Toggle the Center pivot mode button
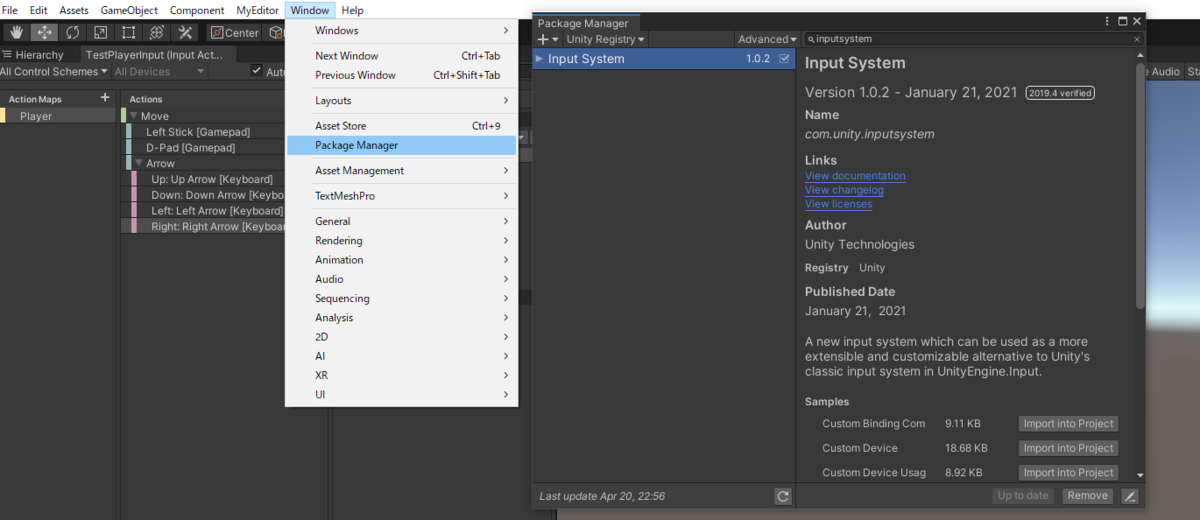 click(x=235, y=33)
